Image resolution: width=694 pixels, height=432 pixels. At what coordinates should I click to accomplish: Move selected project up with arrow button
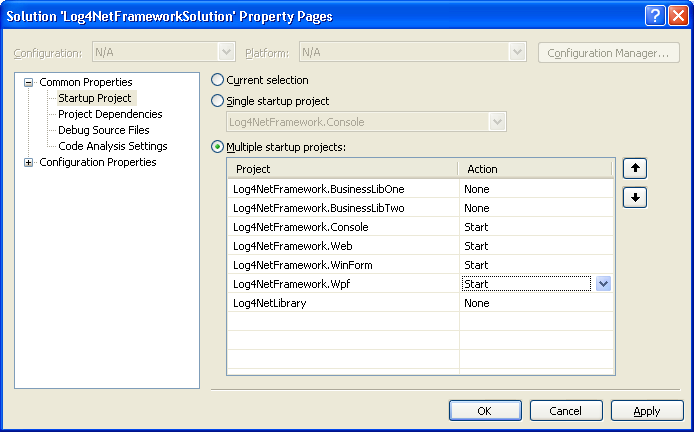click(x=635, y=169)
